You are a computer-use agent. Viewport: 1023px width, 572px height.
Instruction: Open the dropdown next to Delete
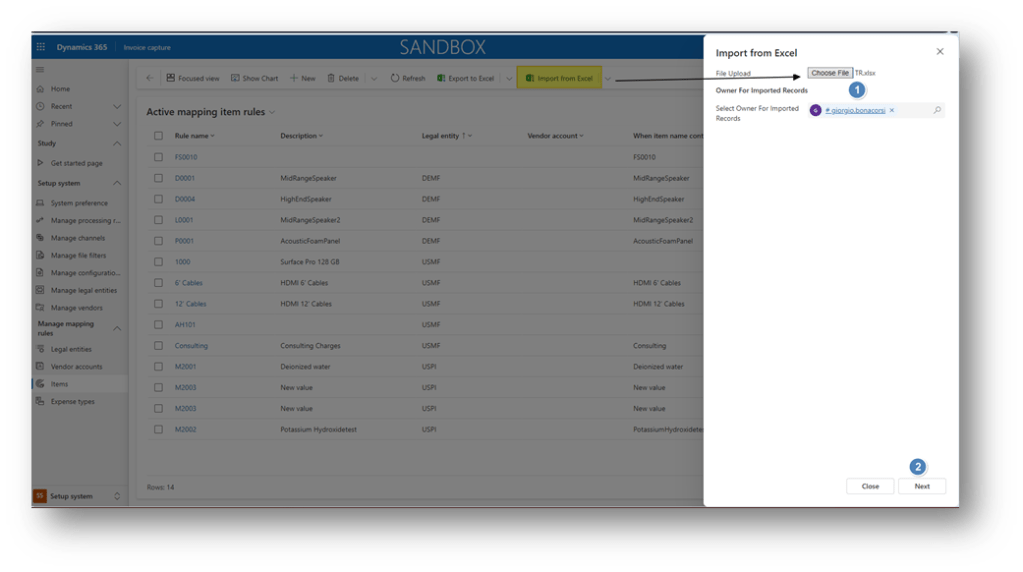tap(374, 79)
